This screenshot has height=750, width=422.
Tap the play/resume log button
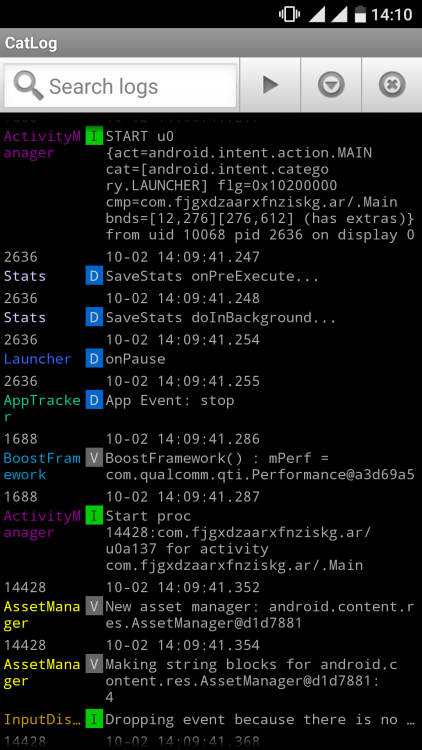[x=270, y=85]
